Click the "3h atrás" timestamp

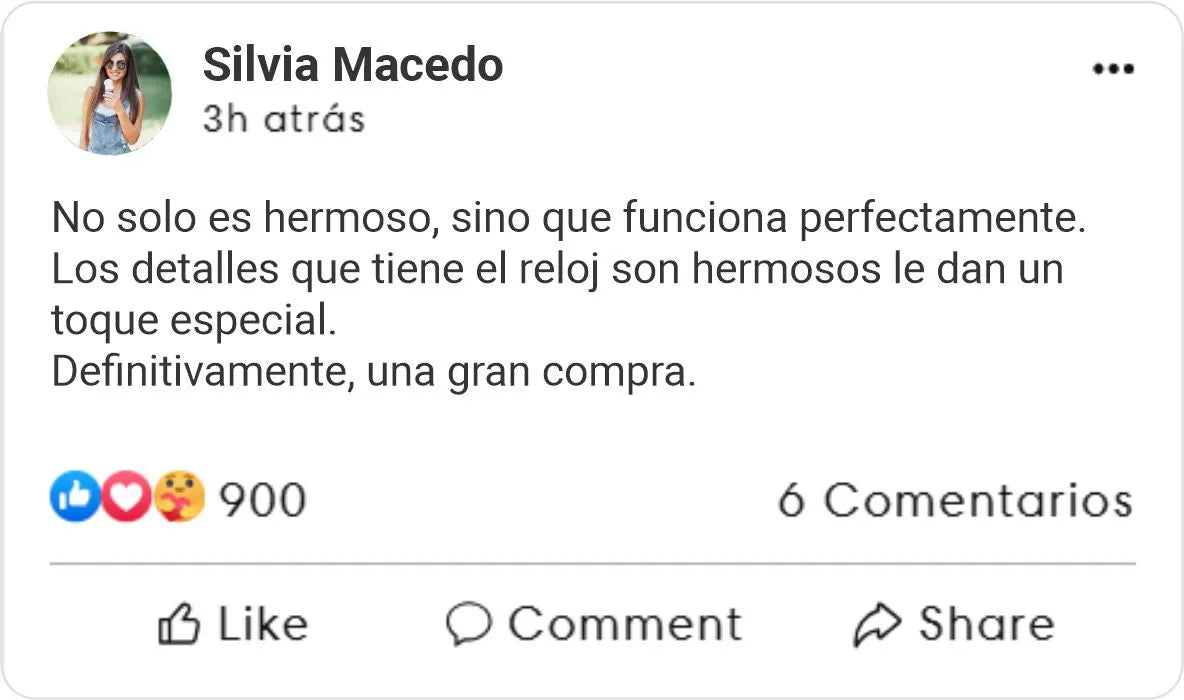(x=283, y=119)
